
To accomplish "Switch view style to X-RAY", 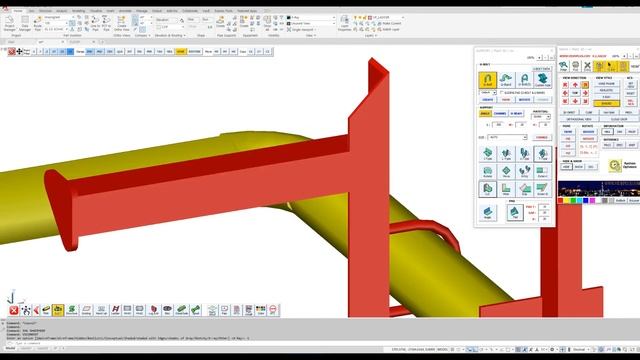I will (607, 97).
